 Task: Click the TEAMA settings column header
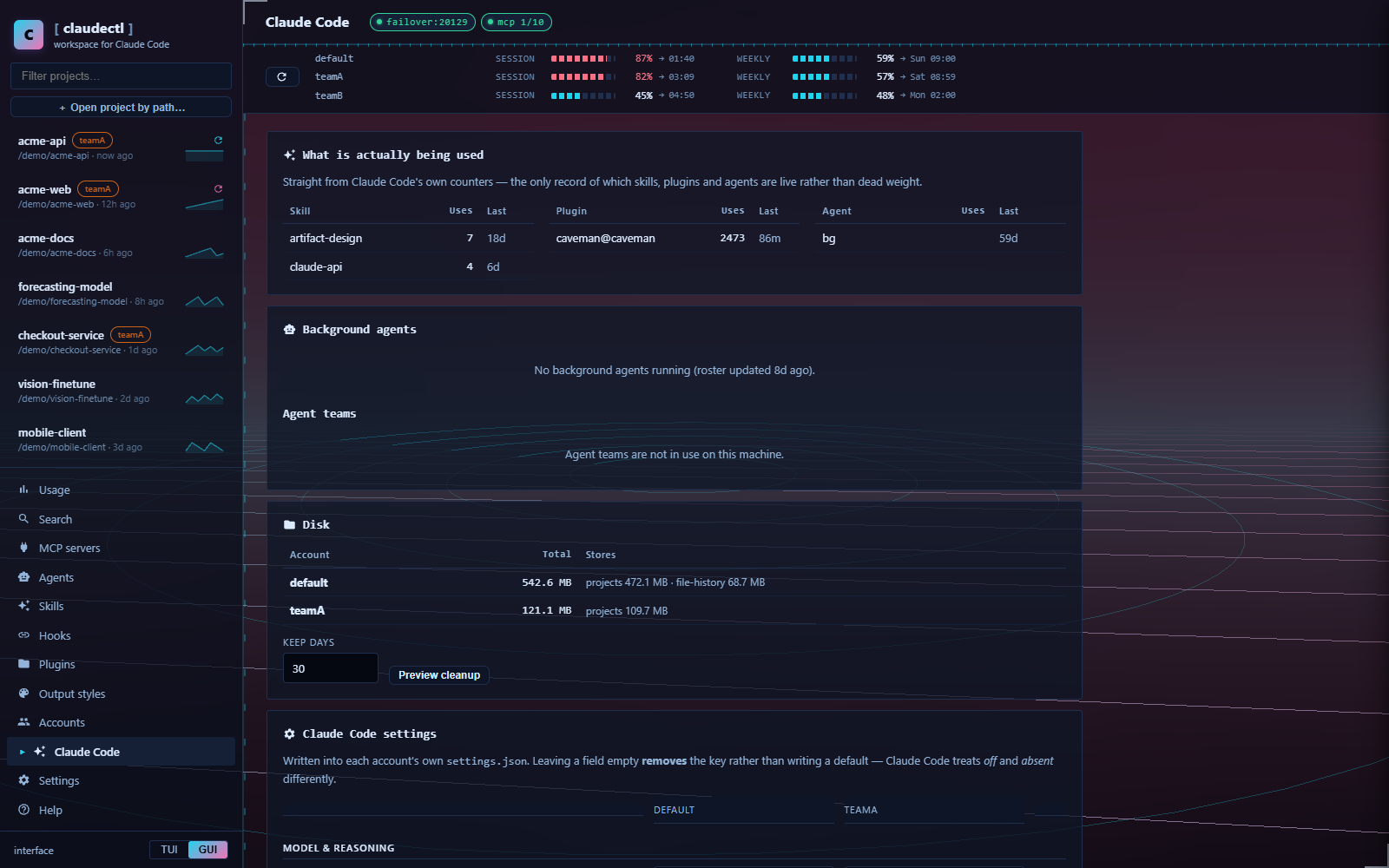pos(860,810)
